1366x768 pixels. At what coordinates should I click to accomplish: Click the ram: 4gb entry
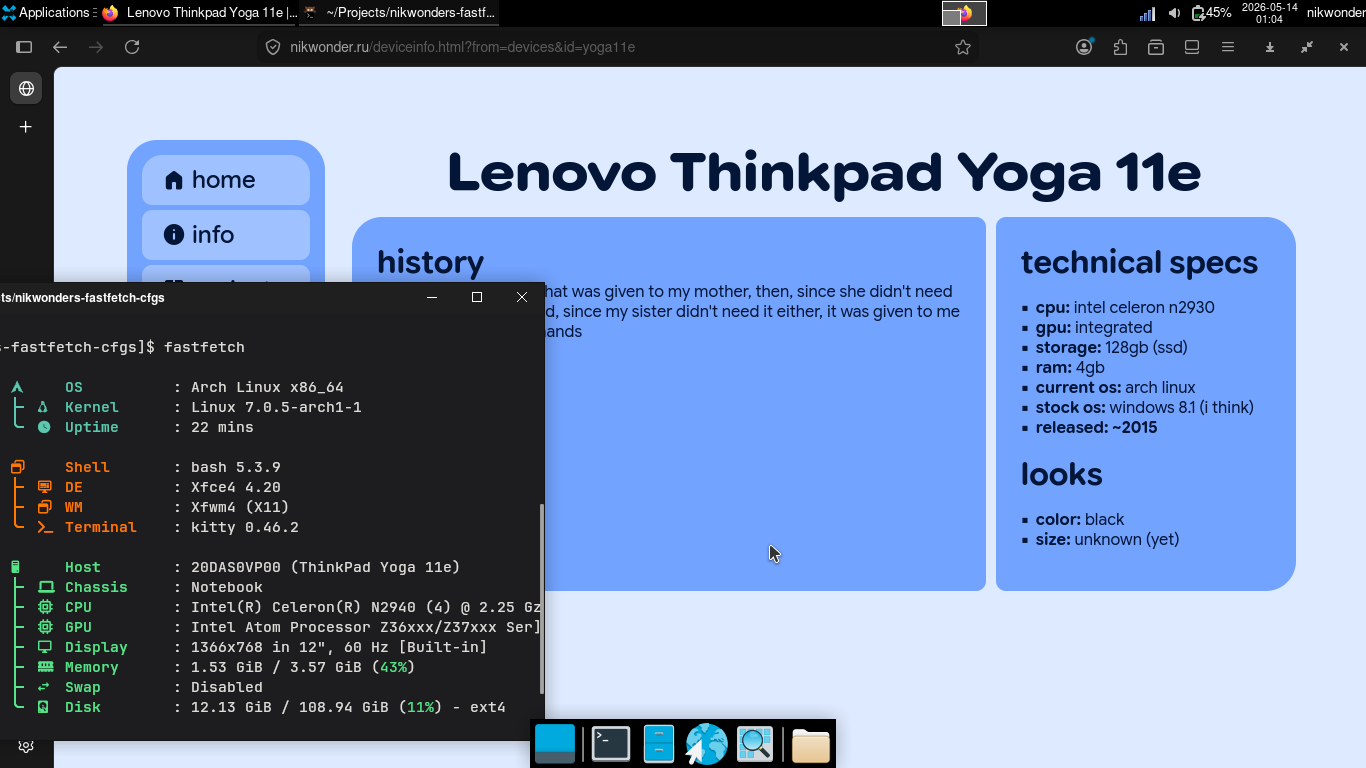tap(1070, 368)
